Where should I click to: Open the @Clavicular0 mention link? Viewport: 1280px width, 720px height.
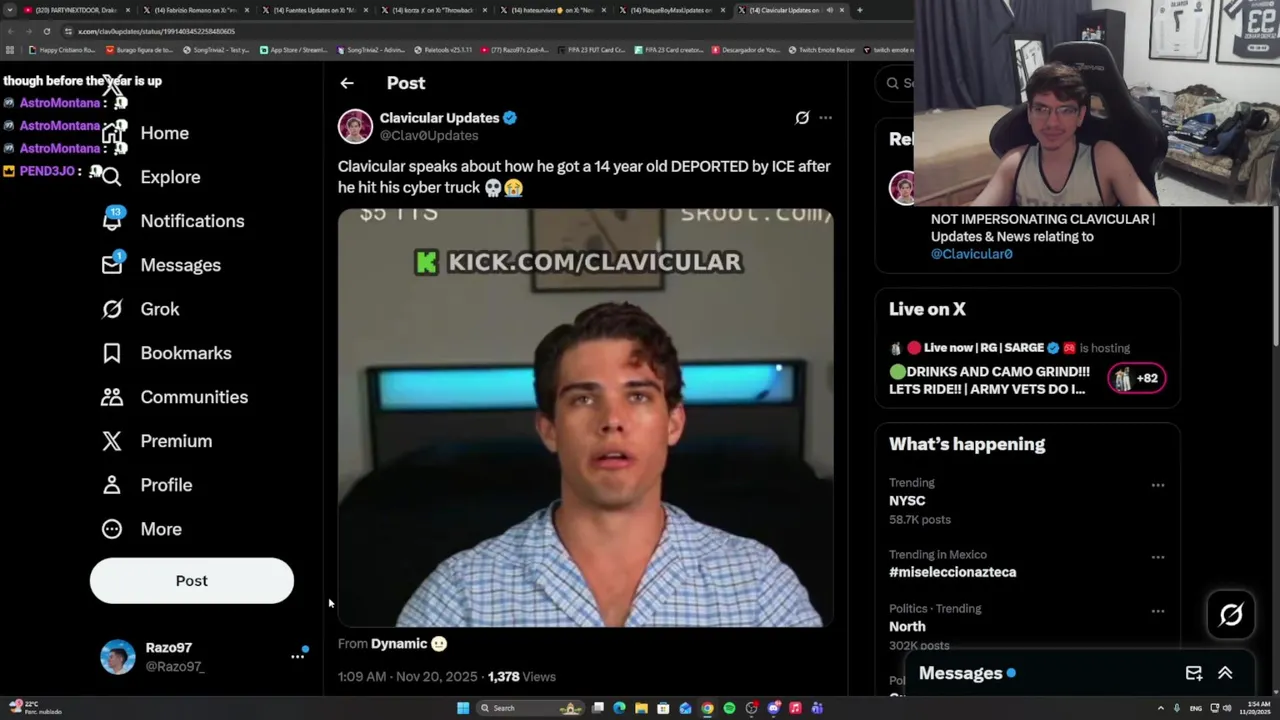click(x=972, y=254)
